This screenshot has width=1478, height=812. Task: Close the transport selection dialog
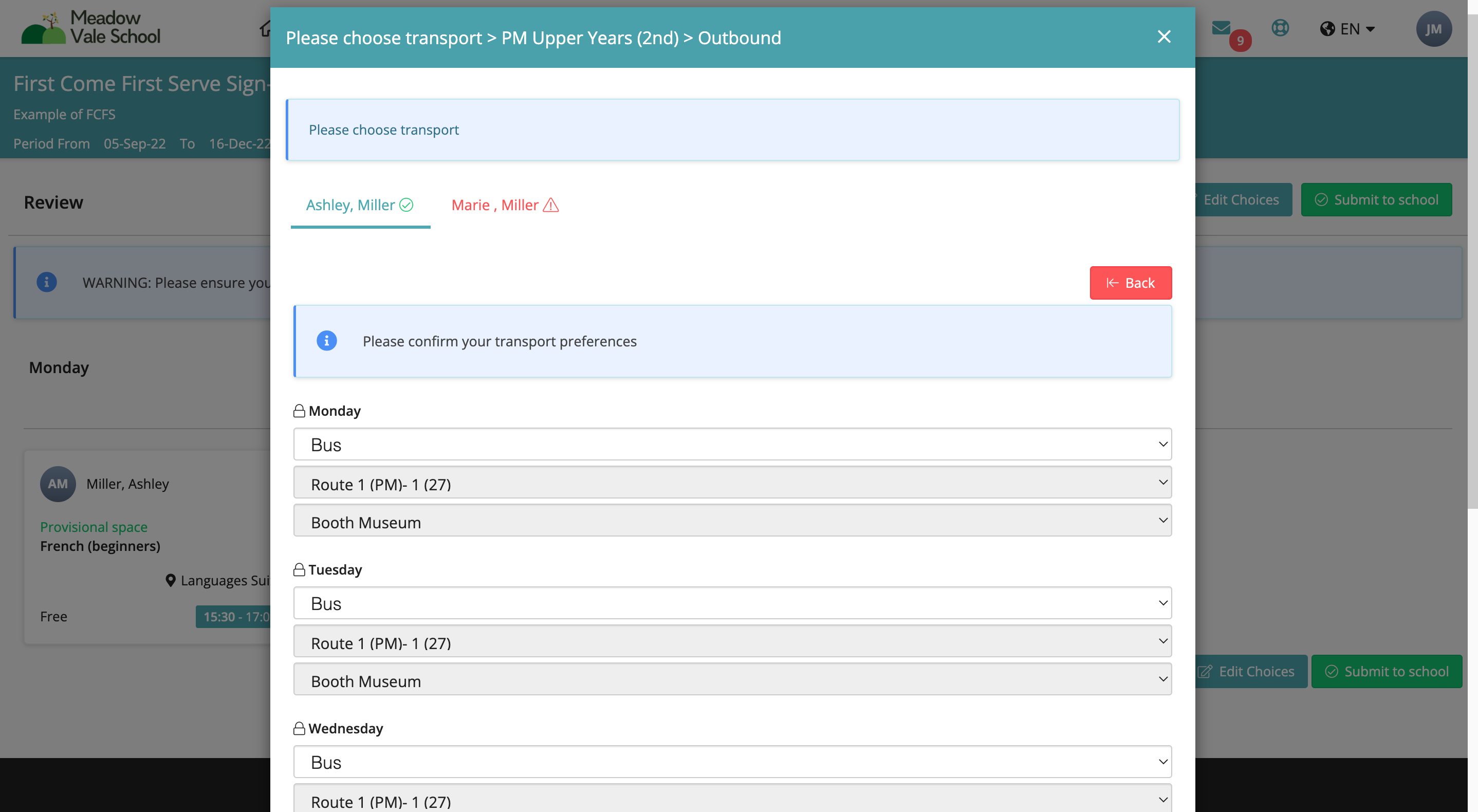(1163, 36)
